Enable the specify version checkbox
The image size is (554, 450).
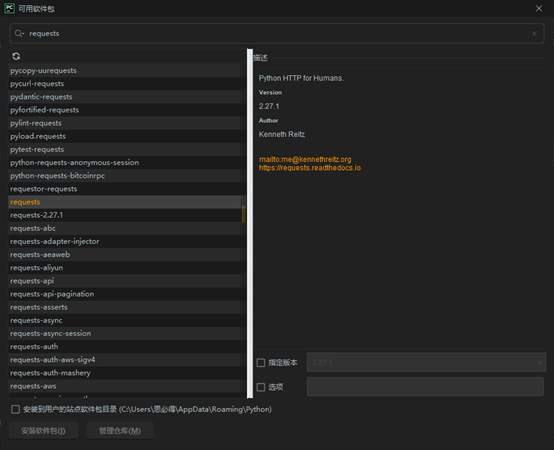coord(261,363)
